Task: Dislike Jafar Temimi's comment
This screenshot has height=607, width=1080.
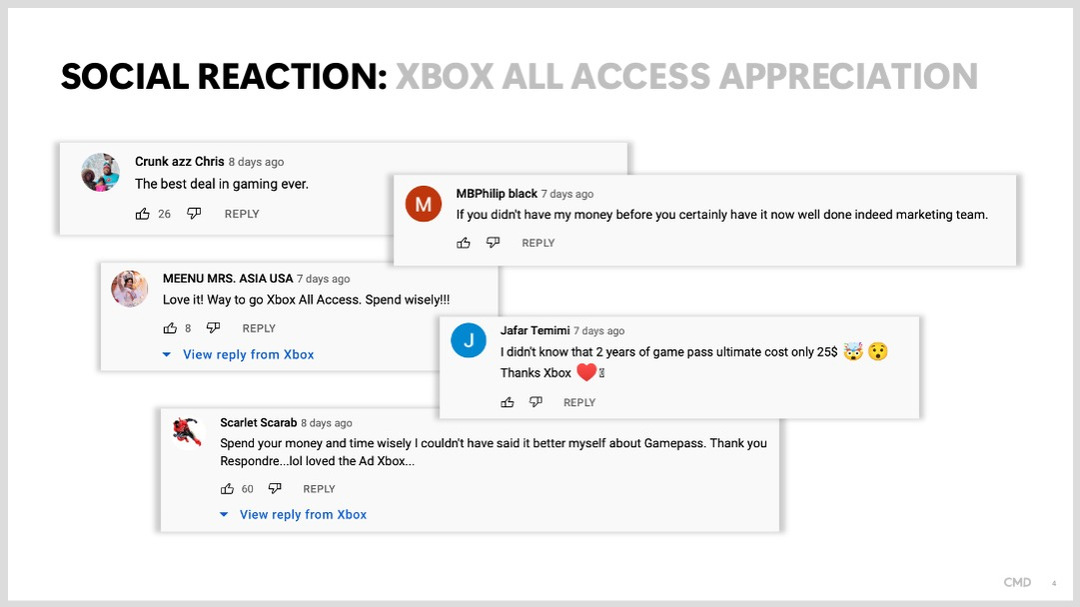Action: tap(536, 402)
